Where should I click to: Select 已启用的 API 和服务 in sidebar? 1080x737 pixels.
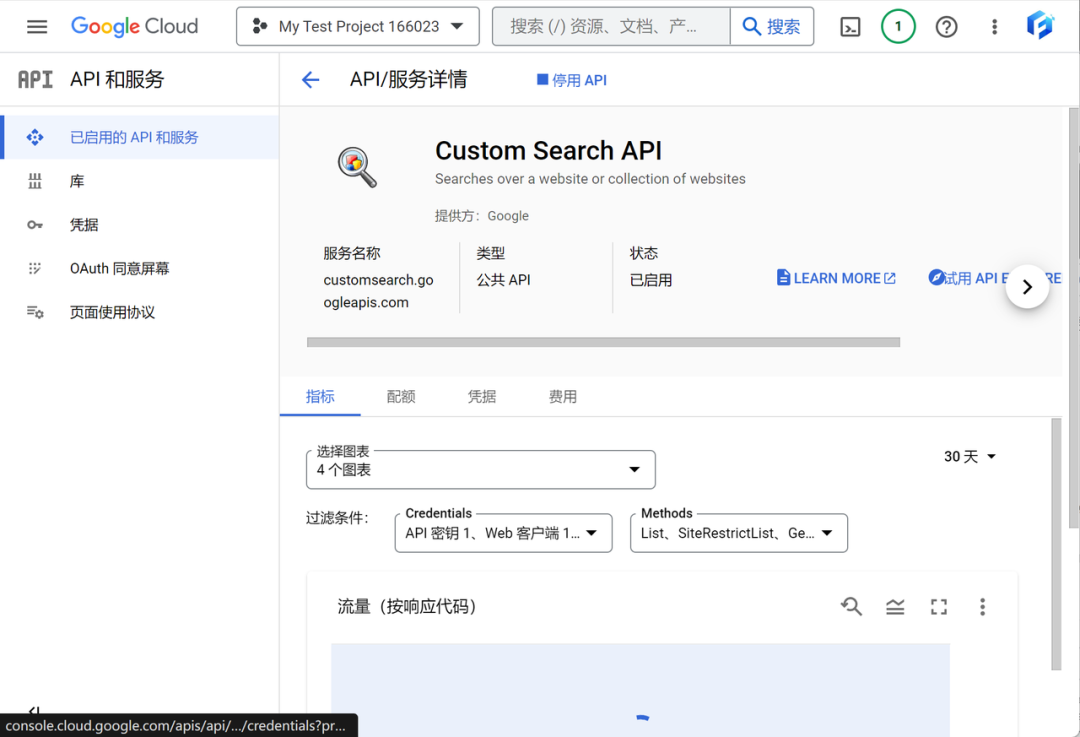tap(141, 137)
